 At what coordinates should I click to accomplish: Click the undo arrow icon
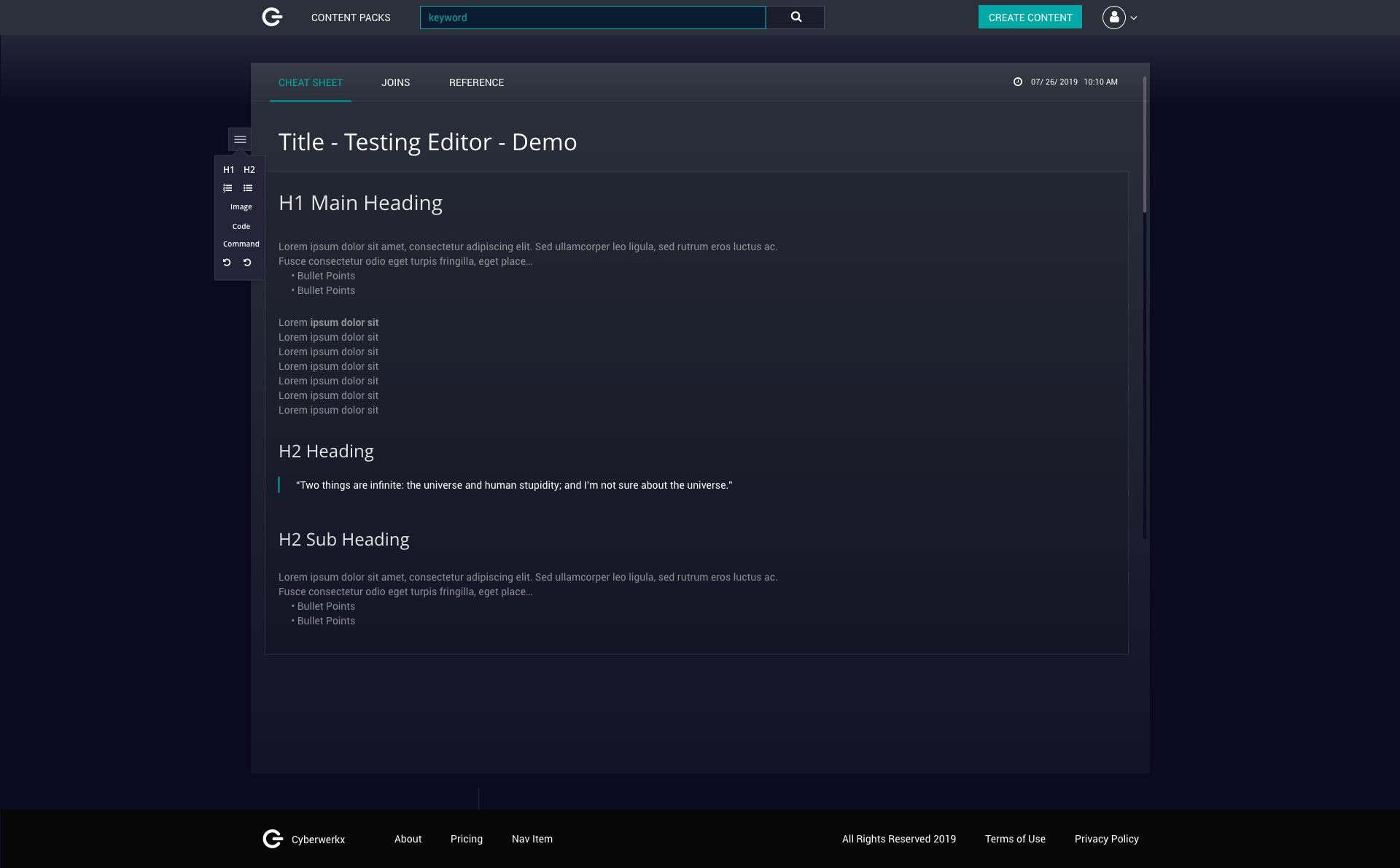pos(227,263)
